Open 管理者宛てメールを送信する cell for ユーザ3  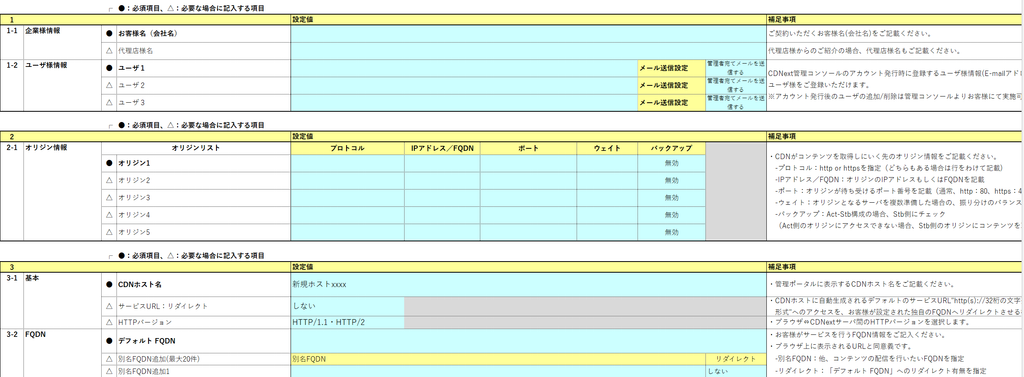pos(735,103)
